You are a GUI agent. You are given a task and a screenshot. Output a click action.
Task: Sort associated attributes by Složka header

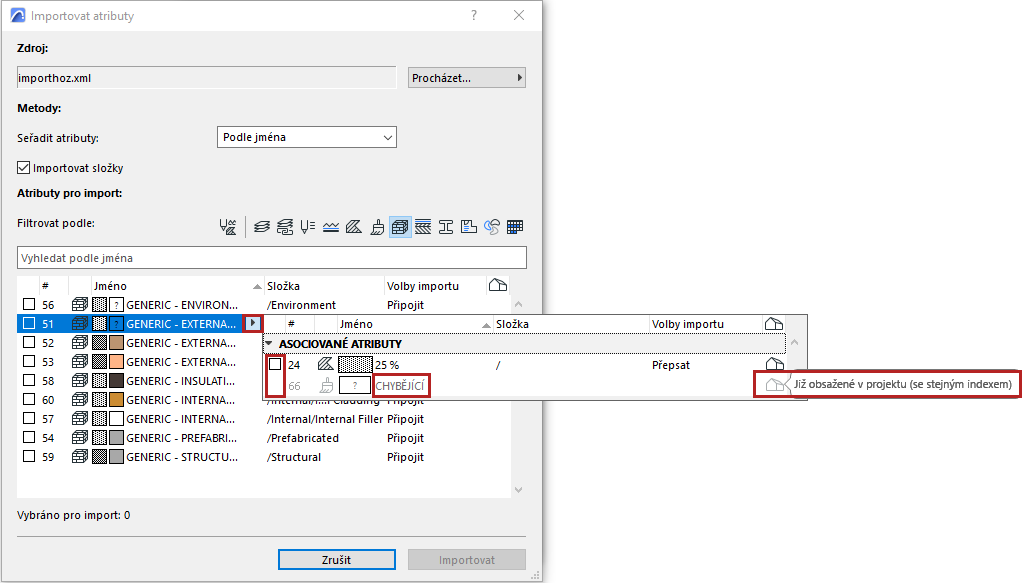pos(571,324)
